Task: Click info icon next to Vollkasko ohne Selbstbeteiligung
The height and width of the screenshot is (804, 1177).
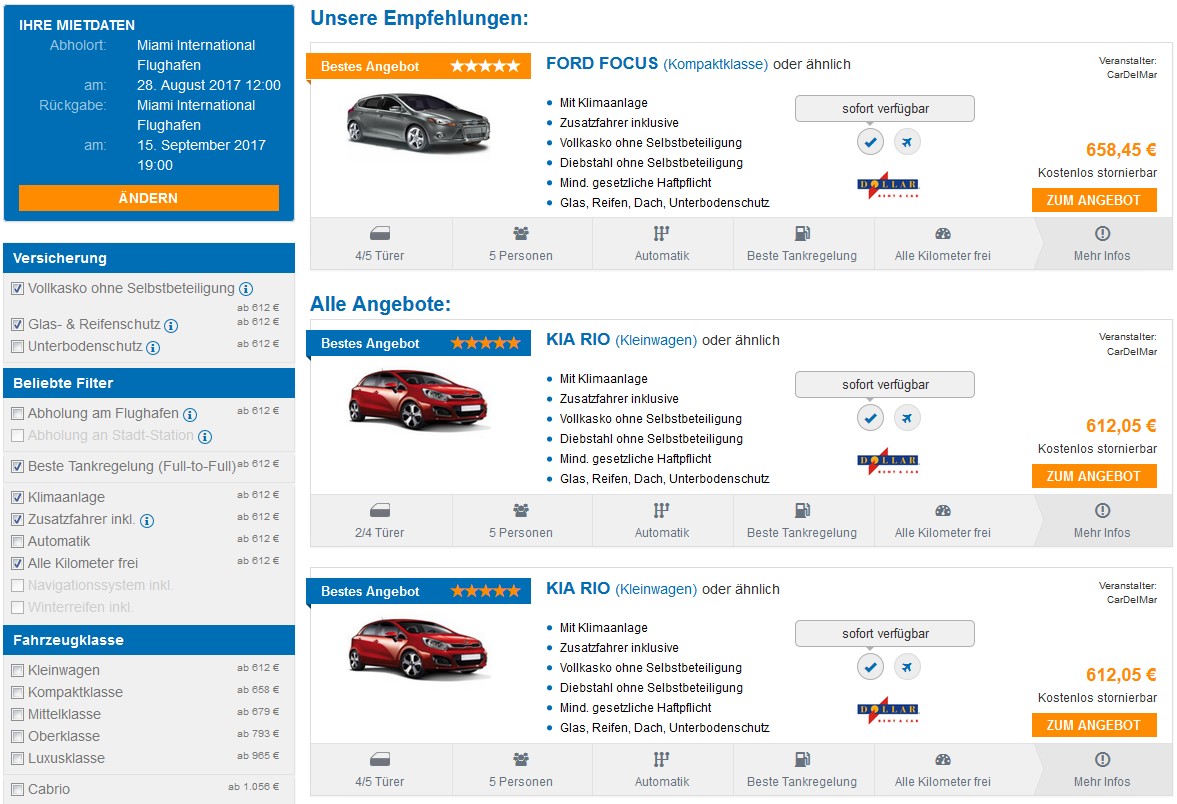Action: click(245, 289)
